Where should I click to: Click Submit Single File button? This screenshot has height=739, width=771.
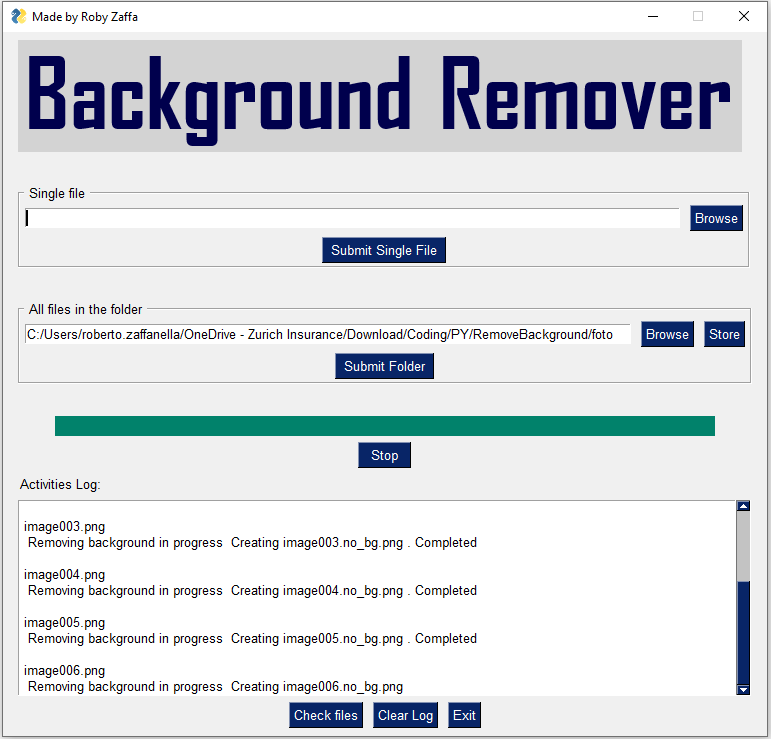[384, 250]
